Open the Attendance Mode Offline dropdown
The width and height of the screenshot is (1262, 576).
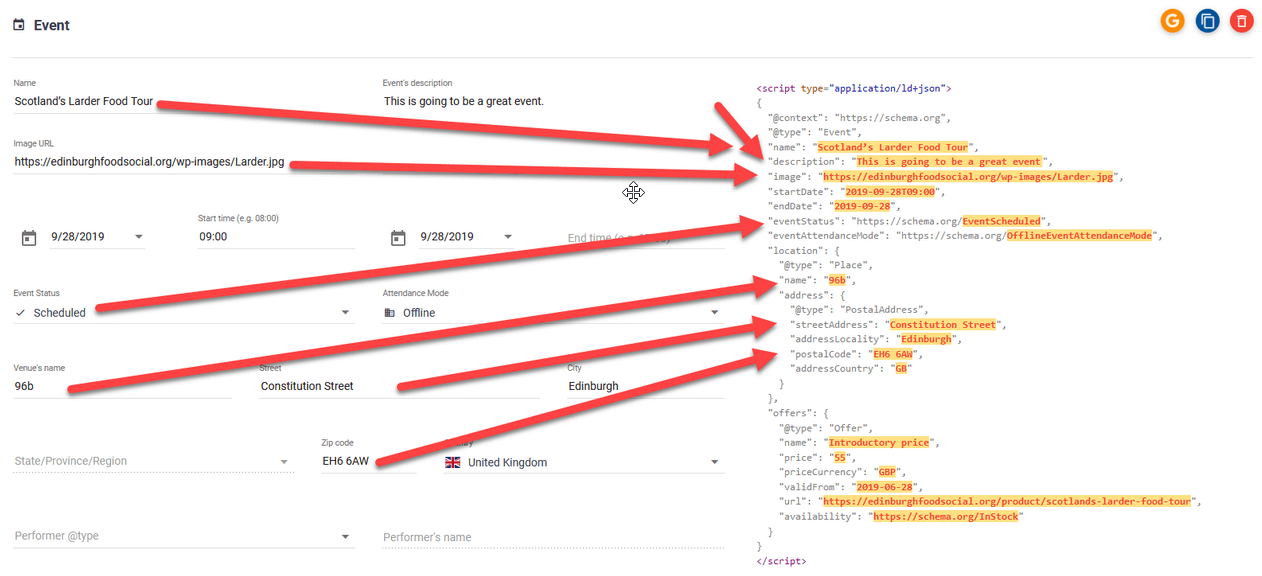coord(553,312)
